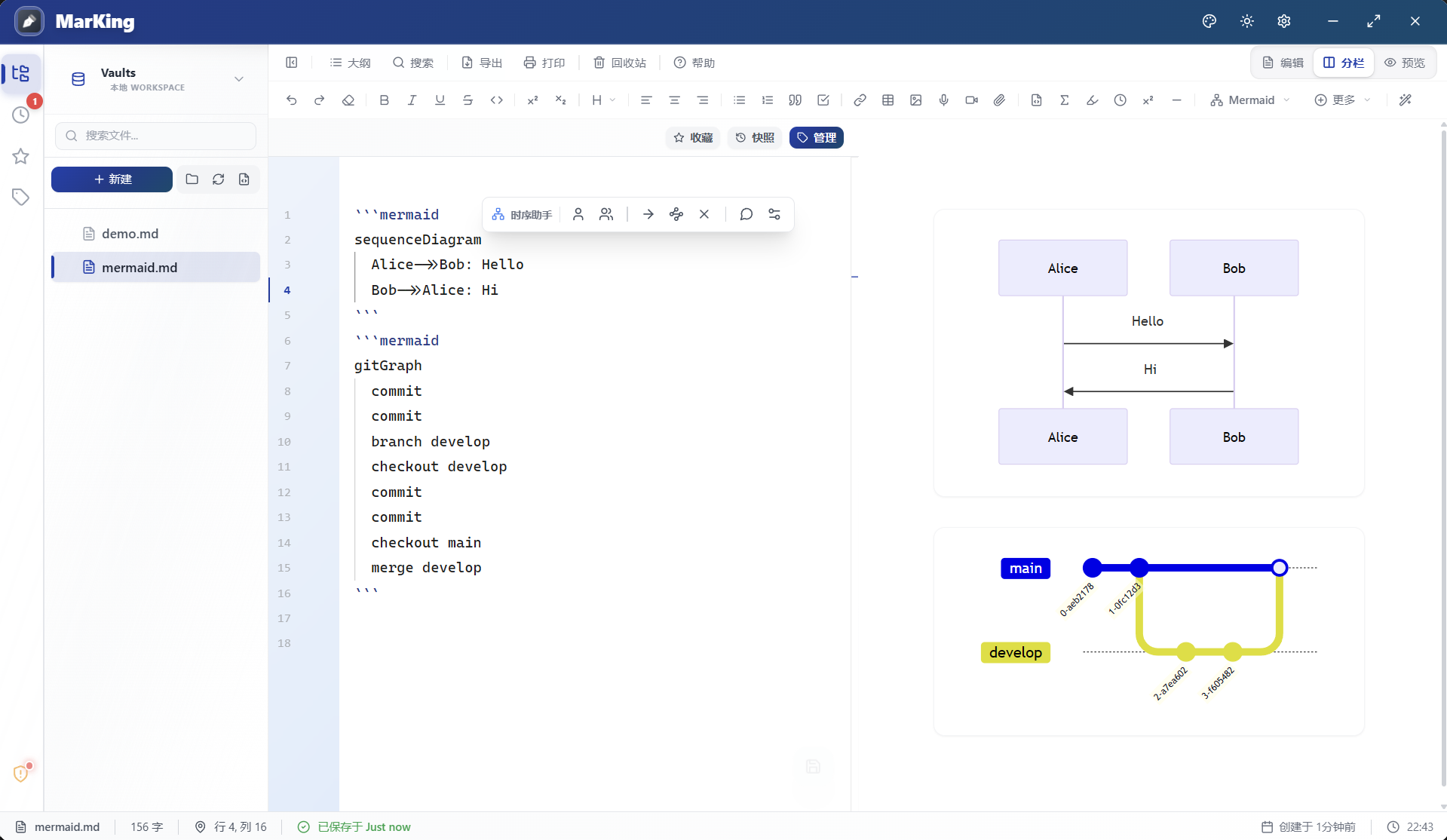Insert a table using toolbar icon

tap(888, 100)
